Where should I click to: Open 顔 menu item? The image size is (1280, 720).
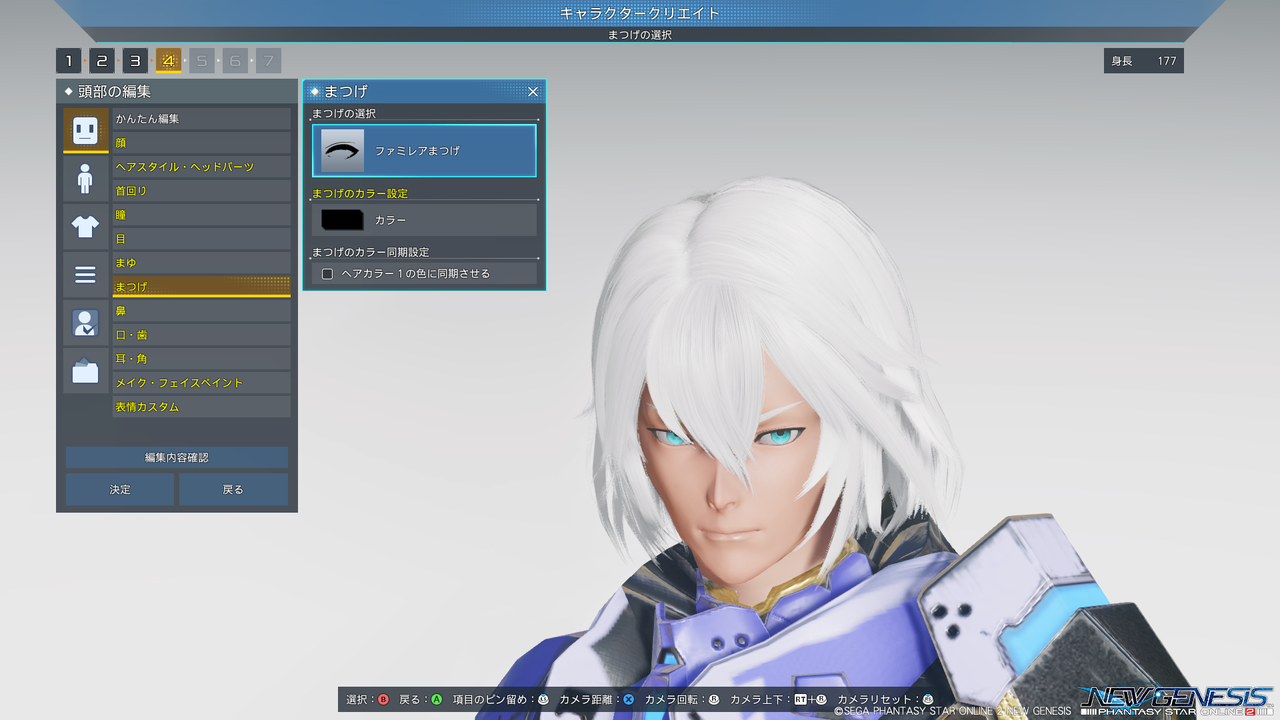click(201, 143)
